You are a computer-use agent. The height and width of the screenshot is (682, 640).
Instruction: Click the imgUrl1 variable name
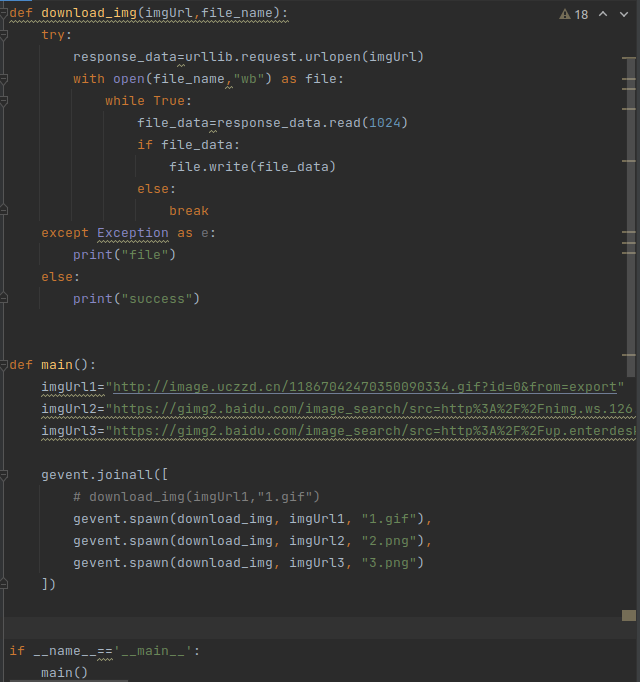tap(69, 387)
